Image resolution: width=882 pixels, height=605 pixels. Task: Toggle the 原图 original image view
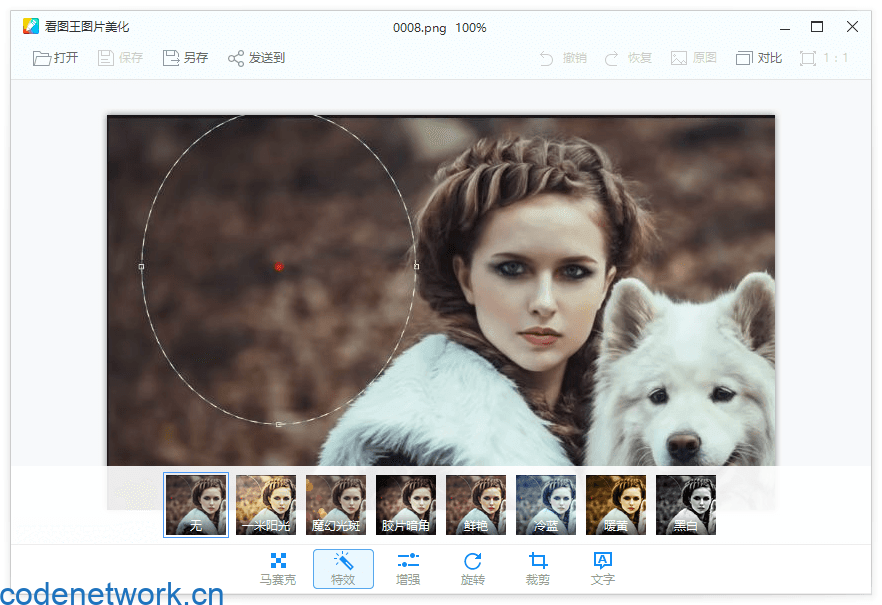693,57
